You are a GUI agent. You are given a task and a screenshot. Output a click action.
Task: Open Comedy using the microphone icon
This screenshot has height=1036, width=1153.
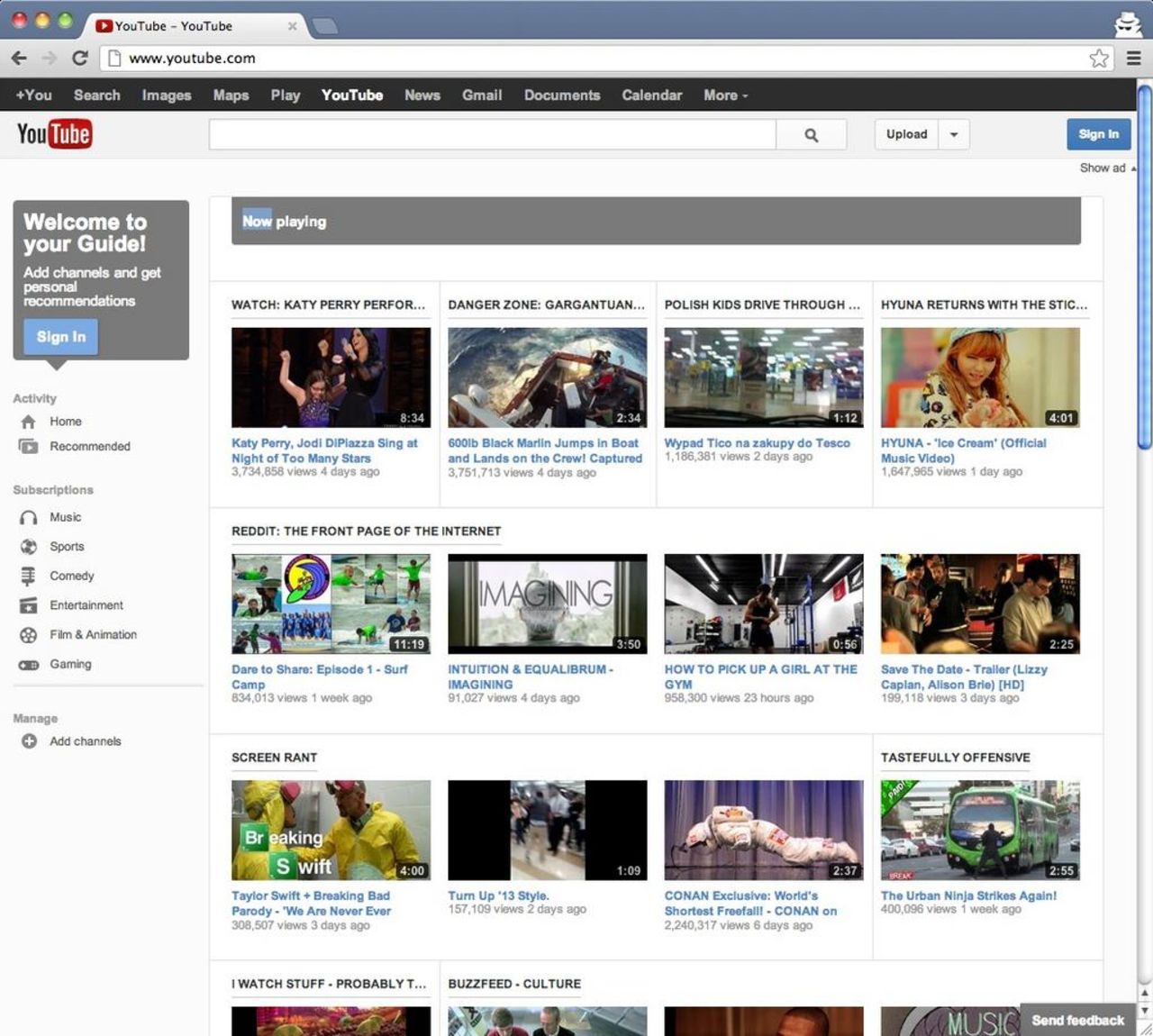pos(28,576)
